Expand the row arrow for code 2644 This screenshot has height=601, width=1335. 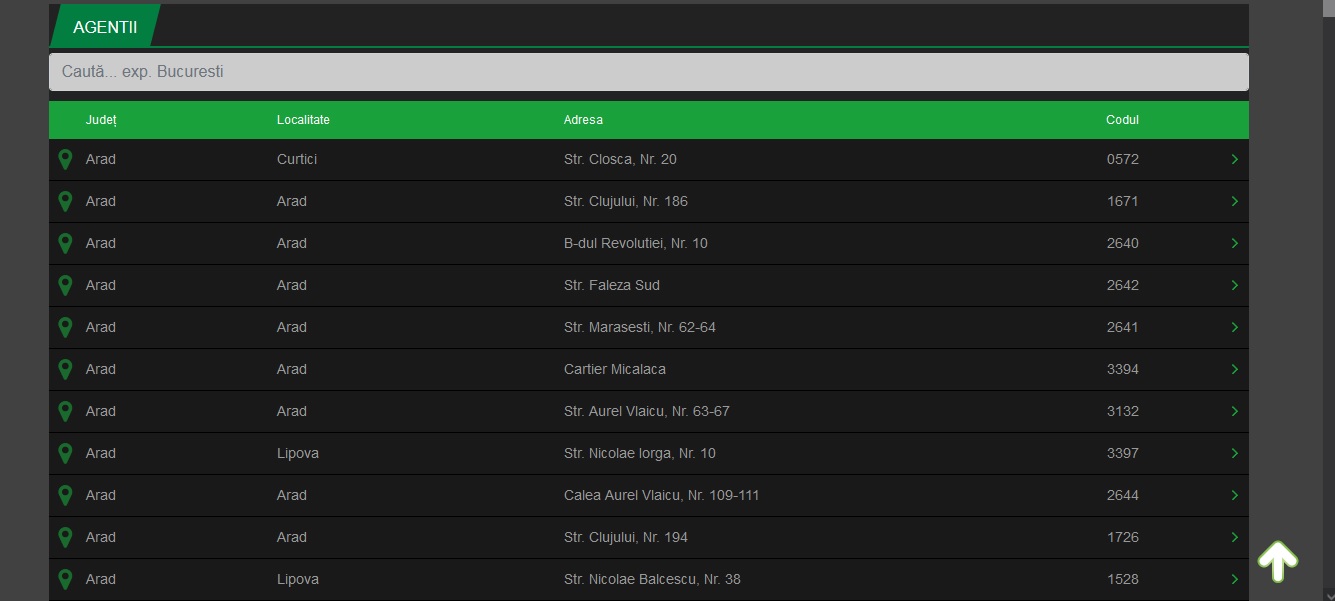[x=1235, y=495]
